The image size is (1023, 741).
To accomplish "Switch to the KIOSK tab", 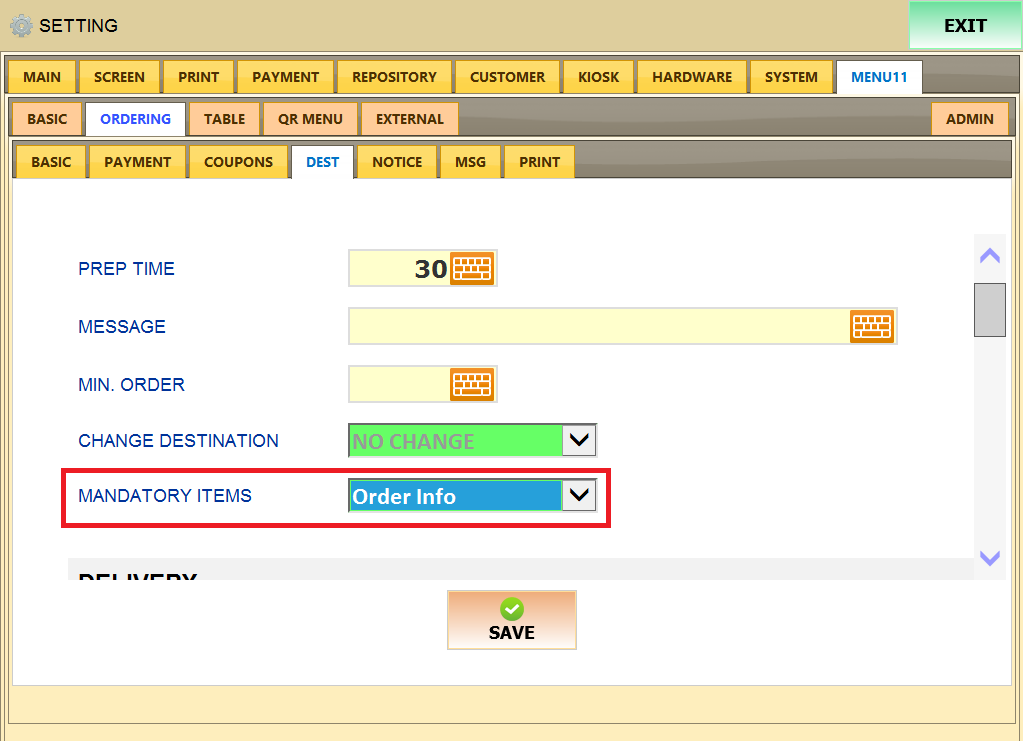I will click(598, 77).
